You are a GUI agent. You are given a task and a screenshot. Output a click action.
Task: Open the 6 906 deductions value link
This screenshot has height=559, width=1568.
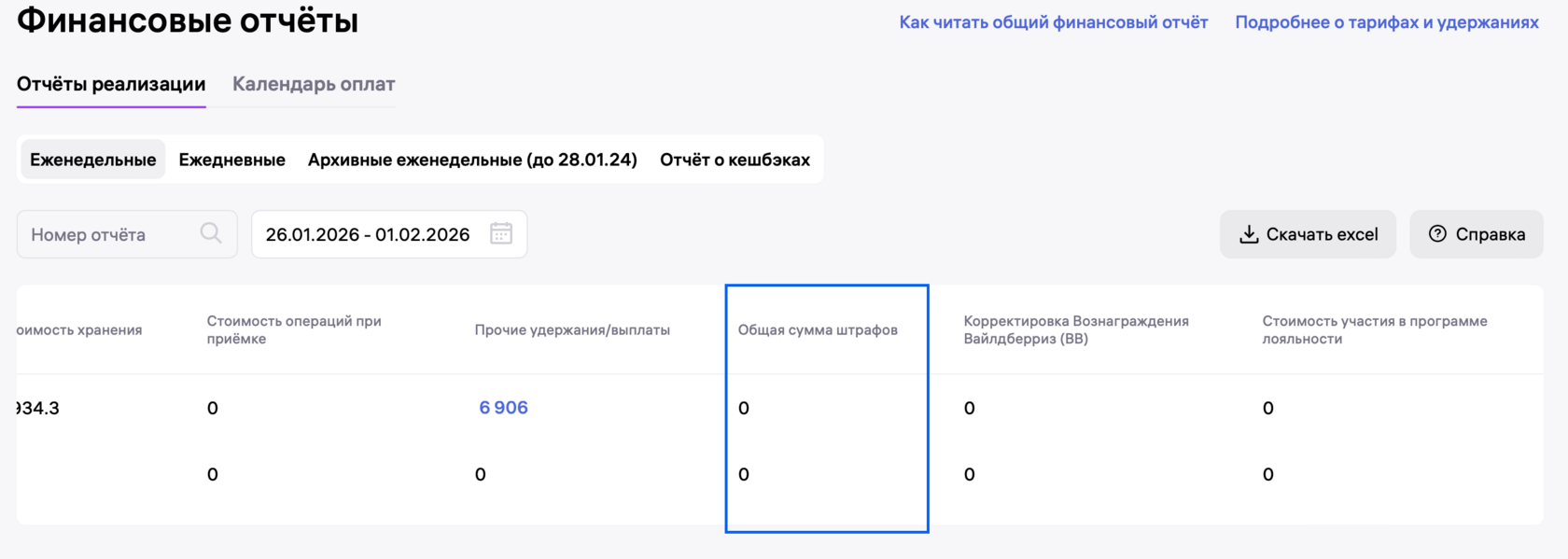pos(503,408)
